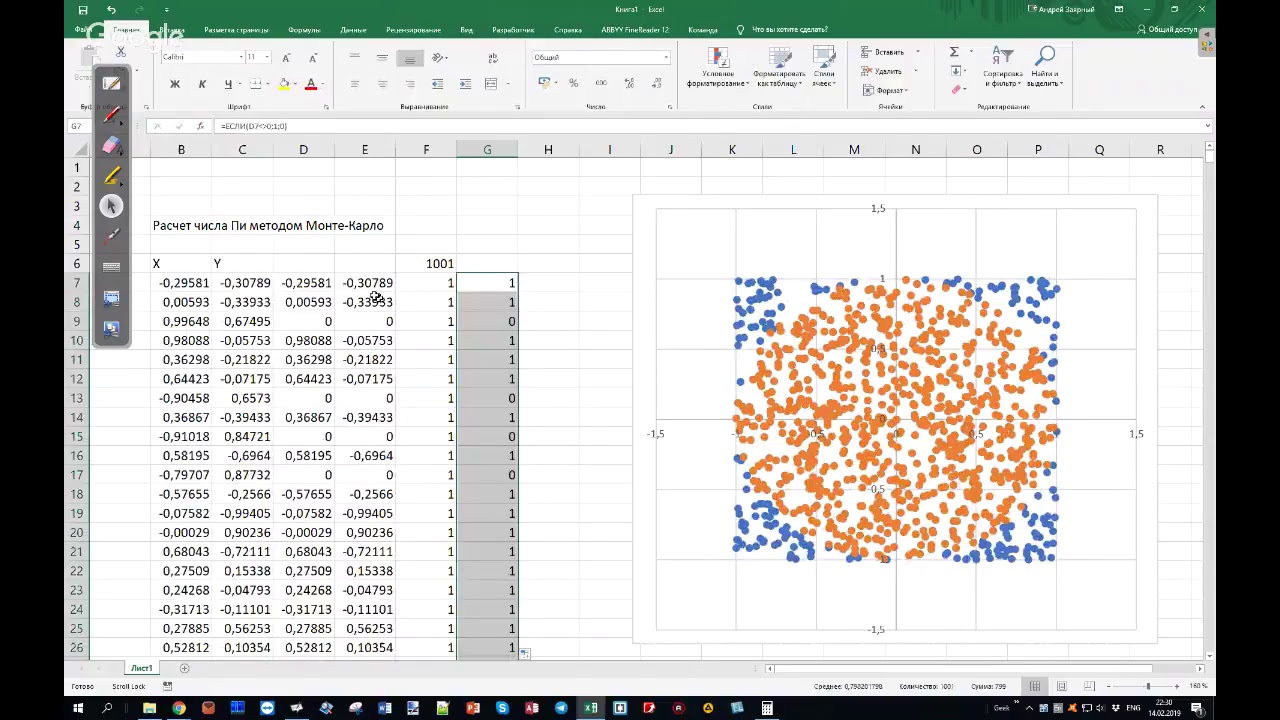This screenshot has height=720, width=1280.
Task: Select the yellow highlighter annotation tool
Action: 111,176
